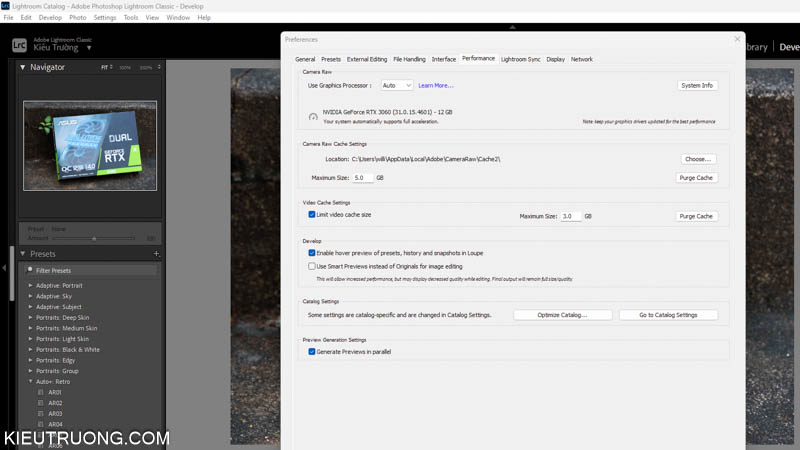800x450 pixels.
Task: Click the preset Amount slider
Action: click(x=94, y=238)
